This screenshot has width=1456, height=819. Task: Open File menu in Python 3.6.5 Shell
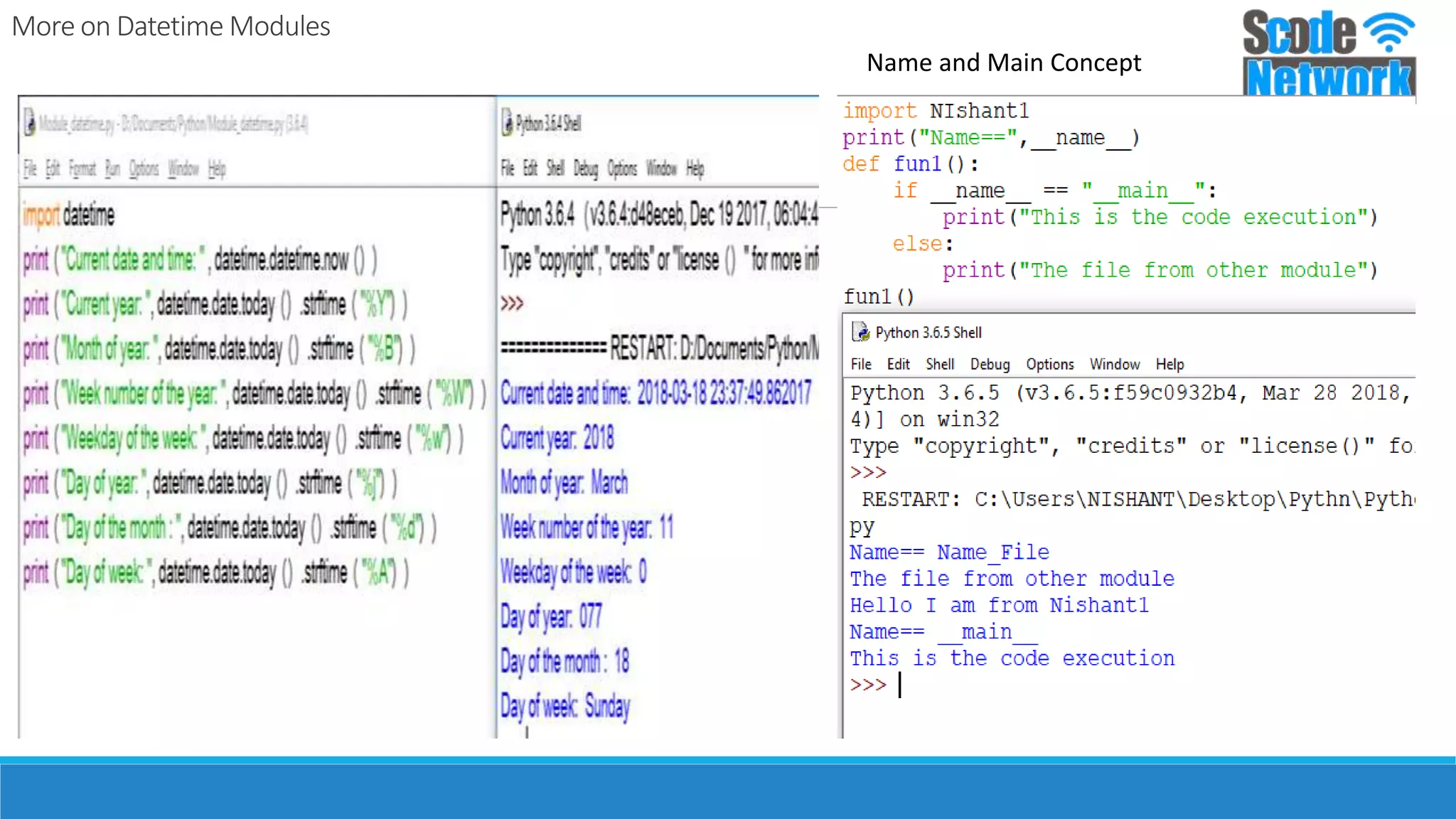coord(861,364)
